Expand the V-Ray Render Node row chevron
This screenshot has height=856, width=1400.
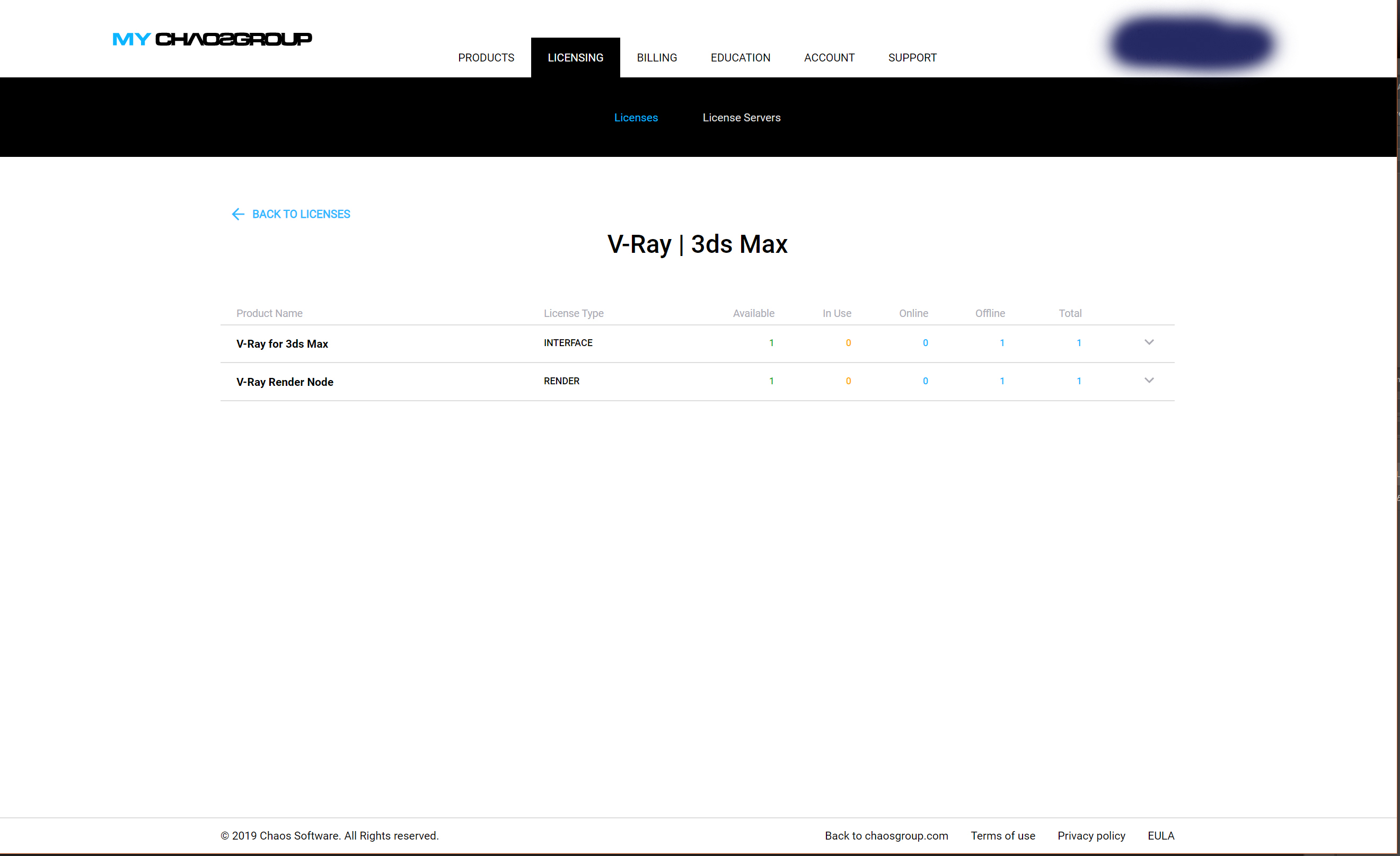point(1148,381)
